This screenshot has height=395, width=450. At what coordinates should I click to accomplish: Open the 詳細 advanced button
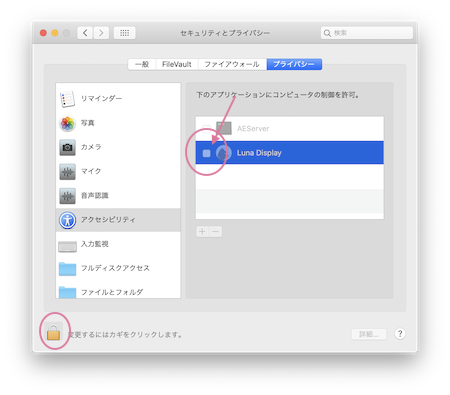[369, 334]
